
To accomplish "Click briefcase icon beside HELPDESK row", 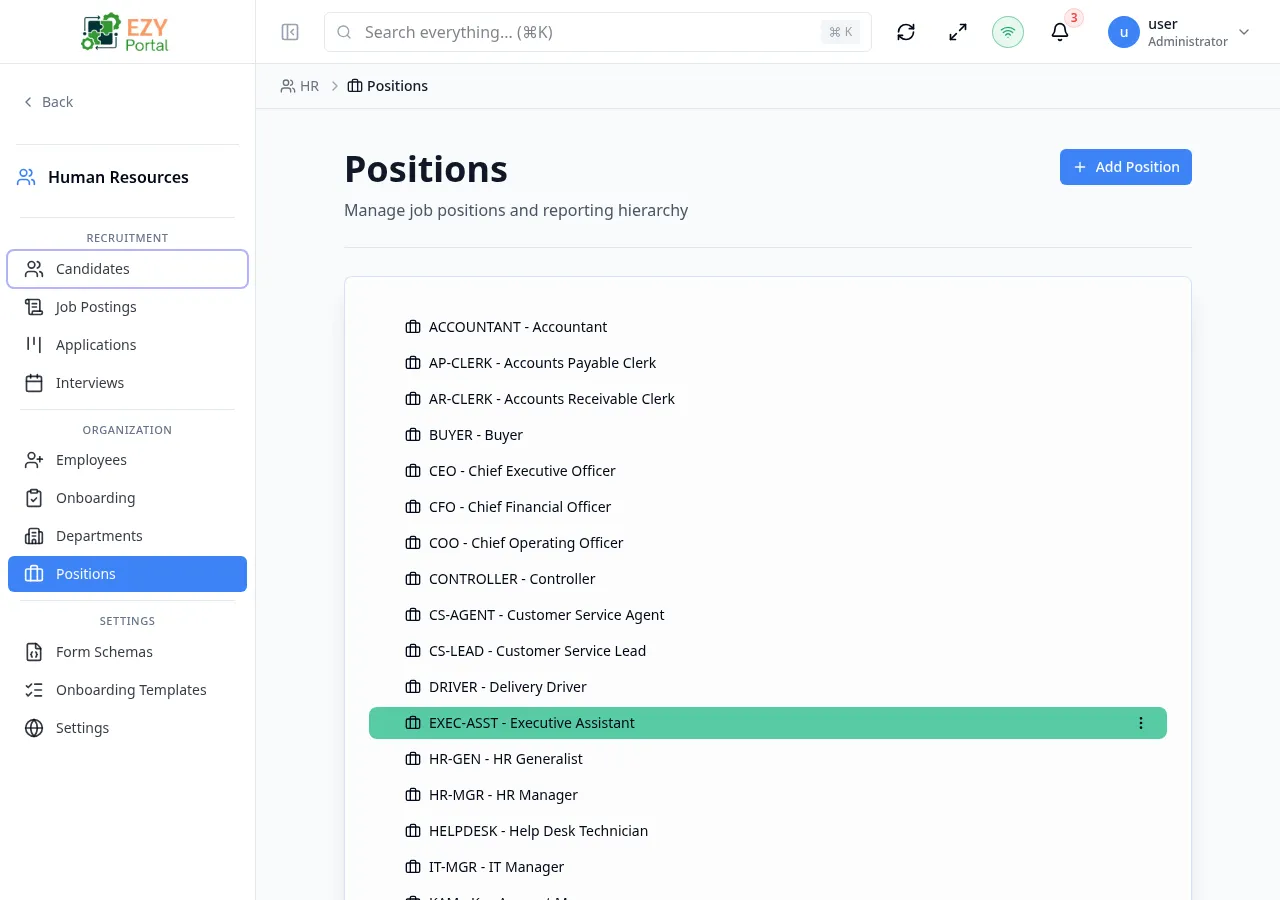I will pyautogui.click(x=413, y=831).
